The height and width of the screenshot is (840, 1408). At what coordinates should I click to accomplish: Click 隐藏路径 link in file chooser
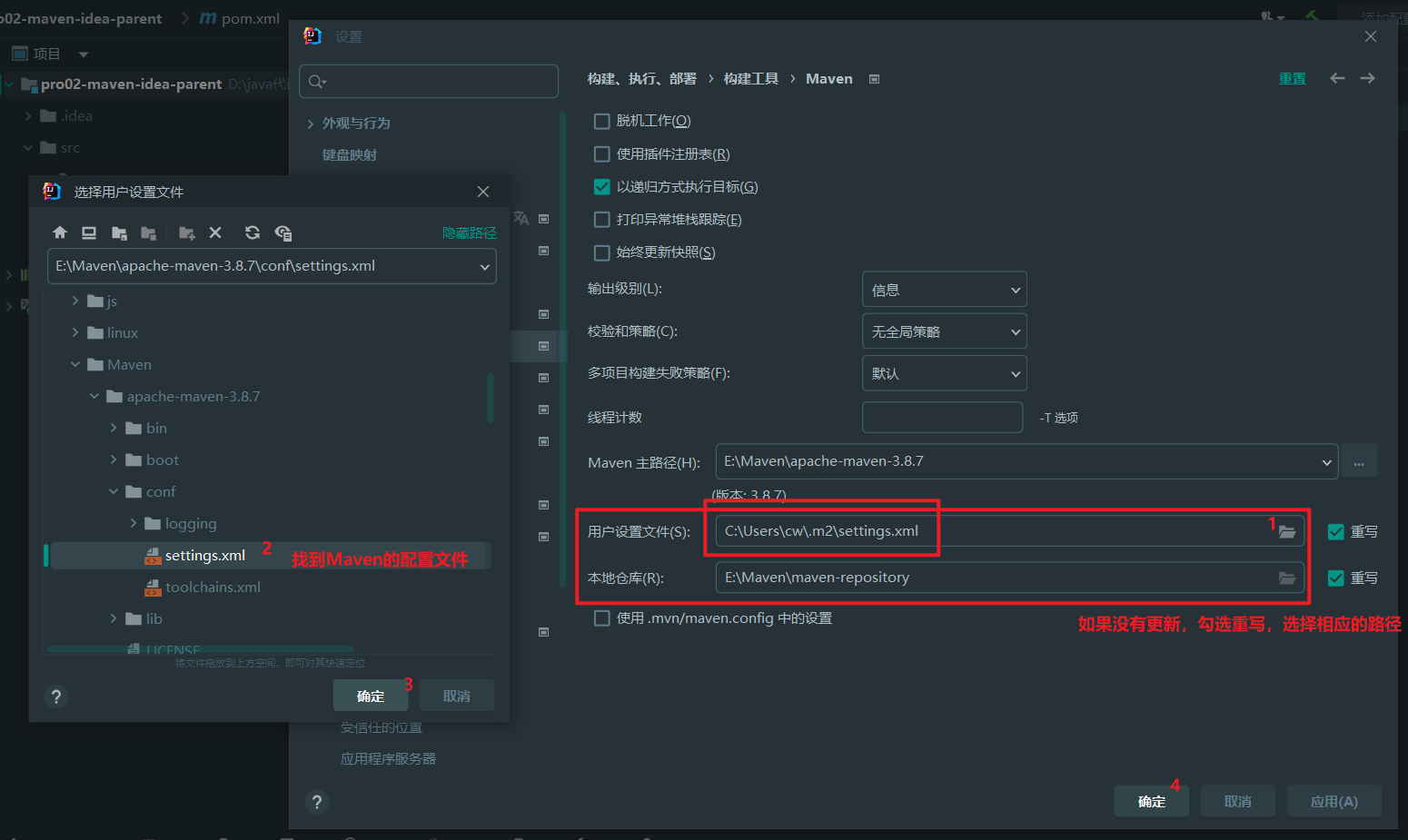(470, 233)
